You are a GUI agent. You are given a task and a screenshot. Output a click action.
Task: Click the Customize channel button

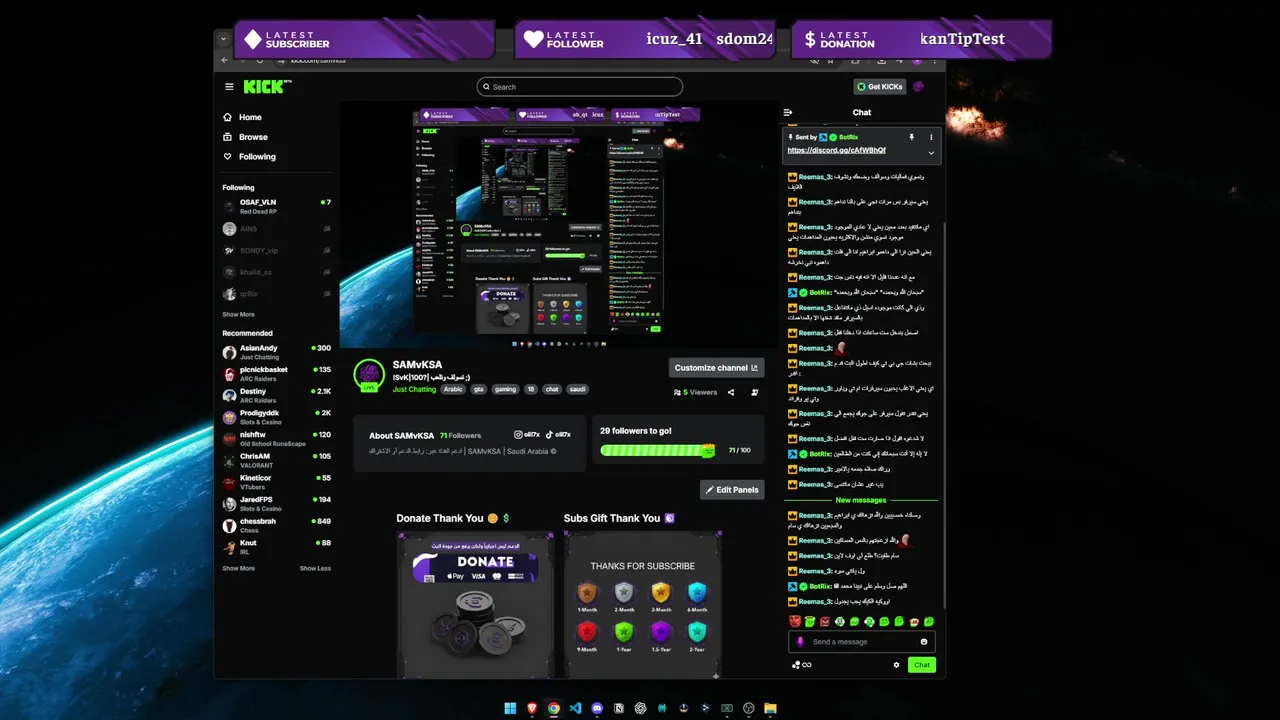(716, 367)
